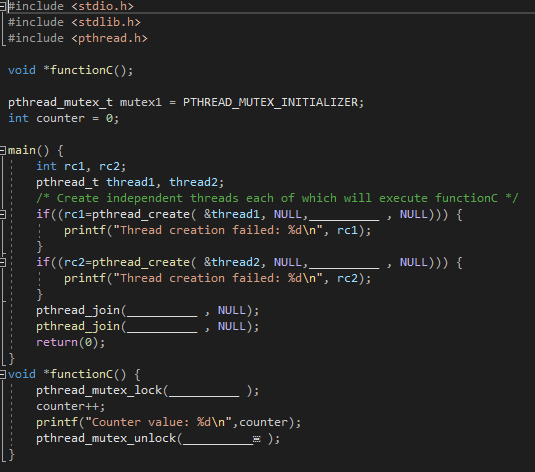This screenshot has height=472, width=535.
Task: Click the blank argument after &thread2, NULL
Action: 344,263
